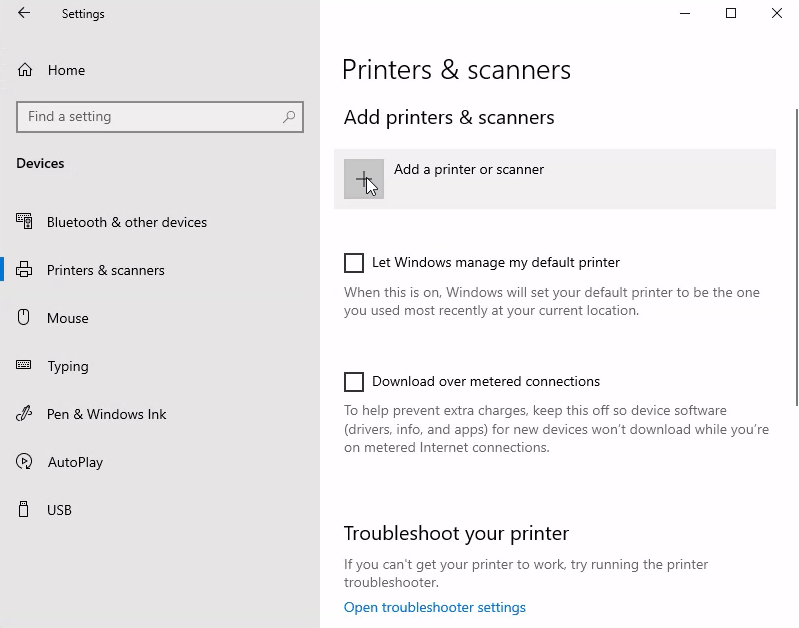Go to Mouse settings
The width and height of the screenshot is (799, 628).
pyautogui.click(x=68, y=318)
